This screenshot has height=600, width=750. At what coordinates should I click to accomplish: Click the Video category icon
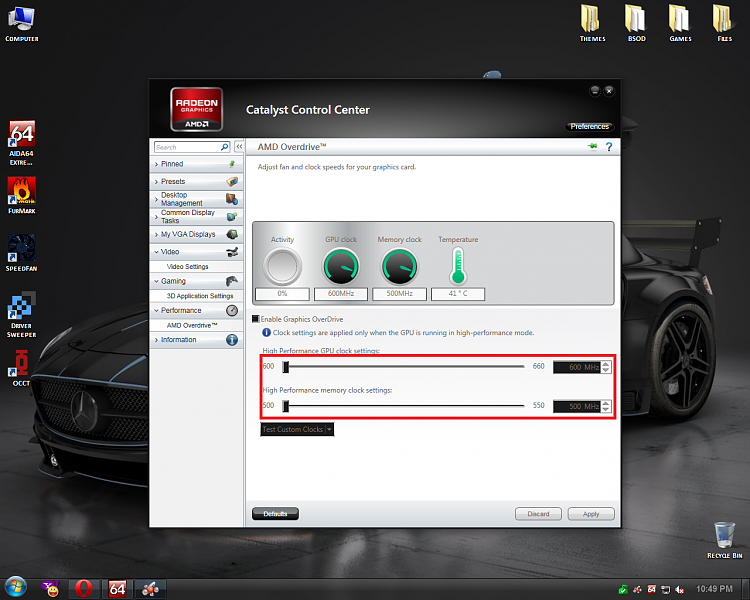232,252
